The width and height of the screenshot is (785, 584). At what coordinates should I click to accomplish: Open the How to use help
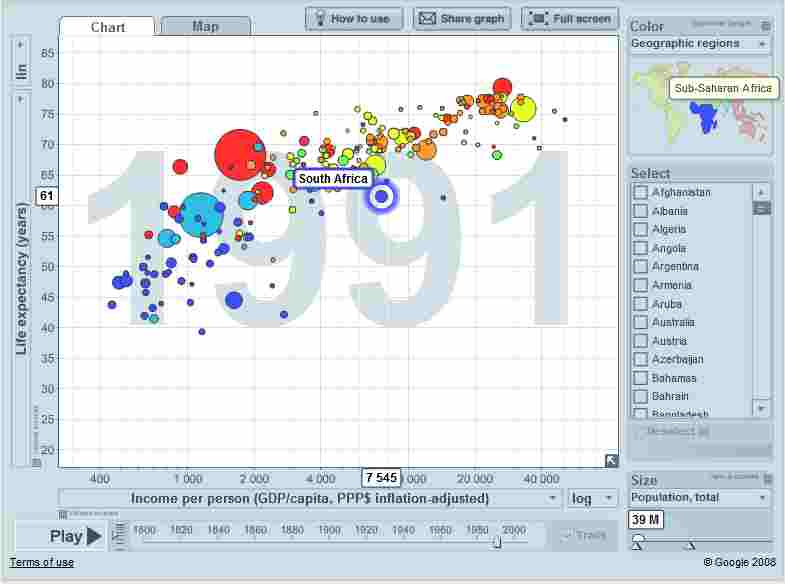click(354, 18)
